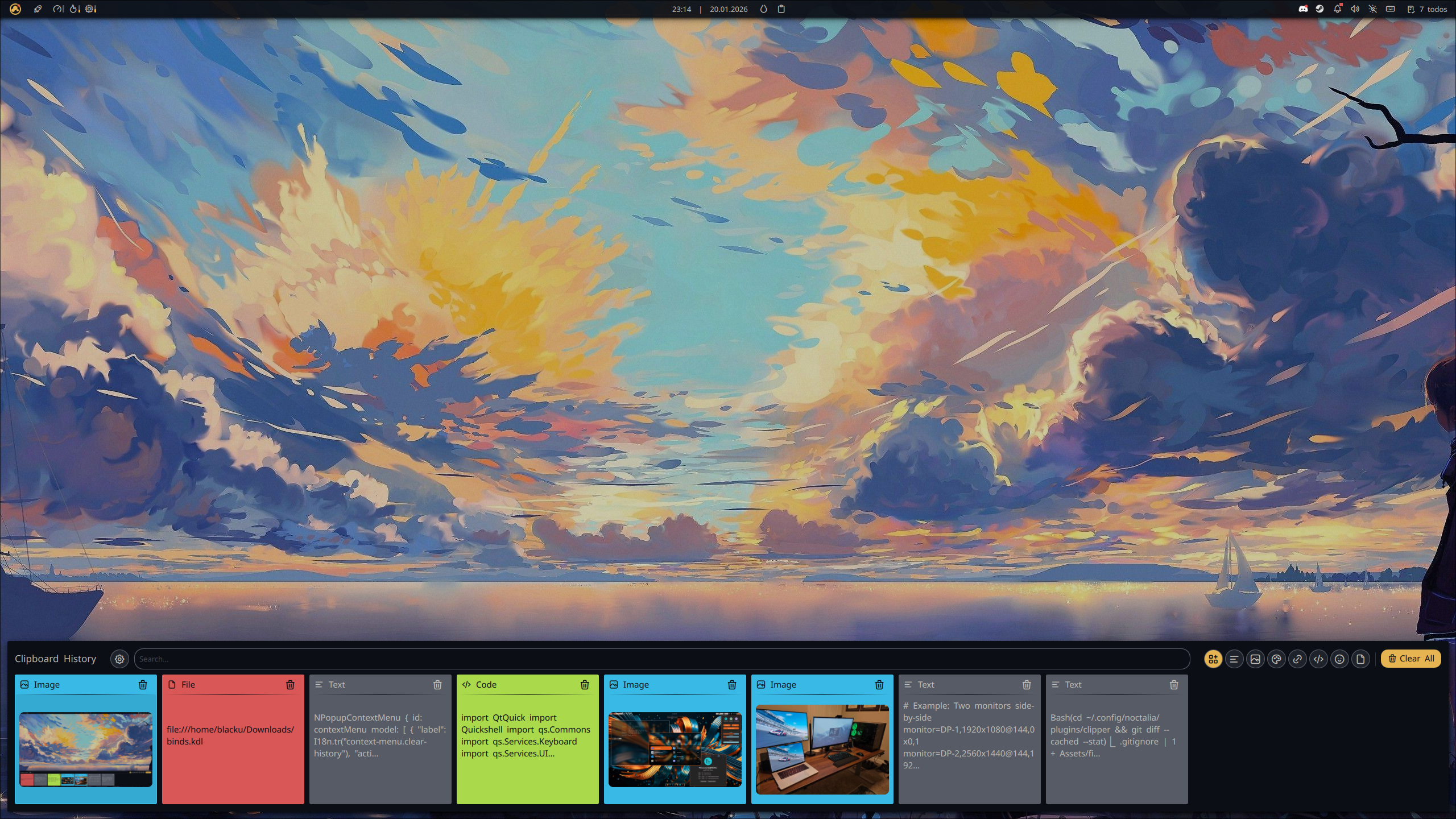
Task: Open clipboard history settings gear
Action: [x=119, y=659]
